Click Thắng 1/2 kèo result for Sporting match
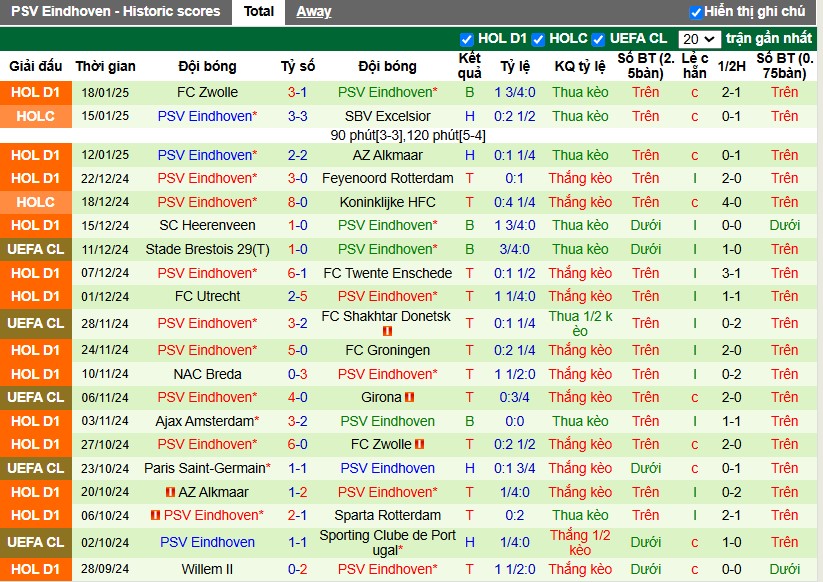The width and height of the screenshot is (823, 582). click(580, 542)
